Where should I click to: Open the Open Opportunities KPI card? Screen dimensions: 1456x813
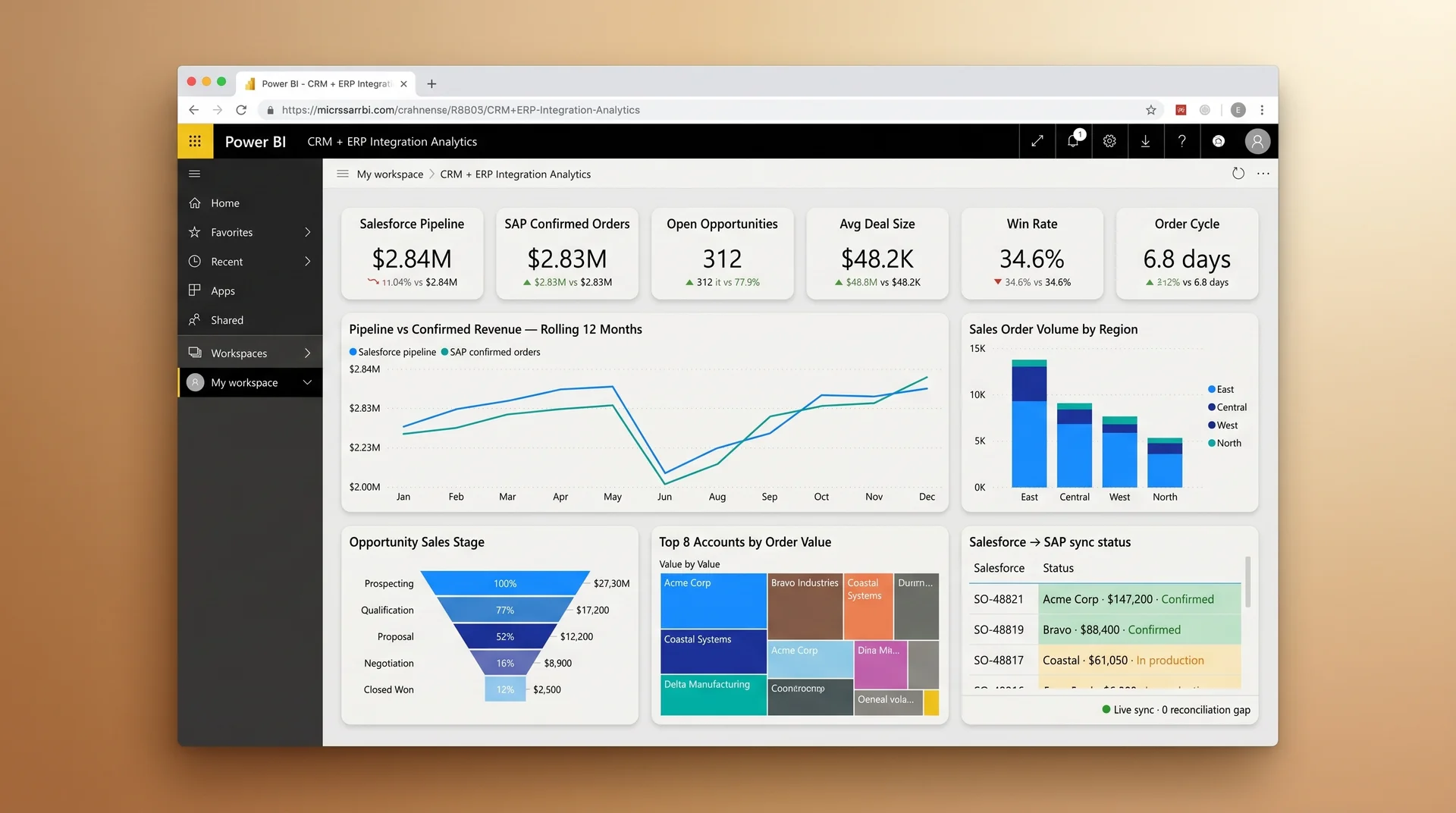point(722,253)
